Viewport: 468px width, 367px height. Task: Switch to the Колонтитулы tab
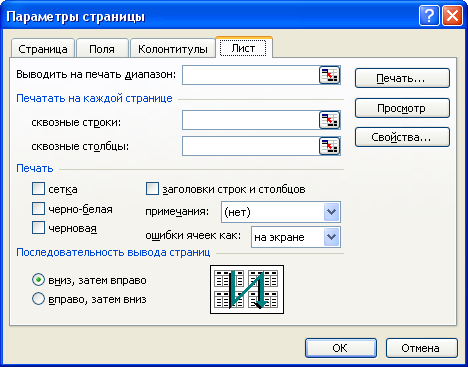pos(173,49)
